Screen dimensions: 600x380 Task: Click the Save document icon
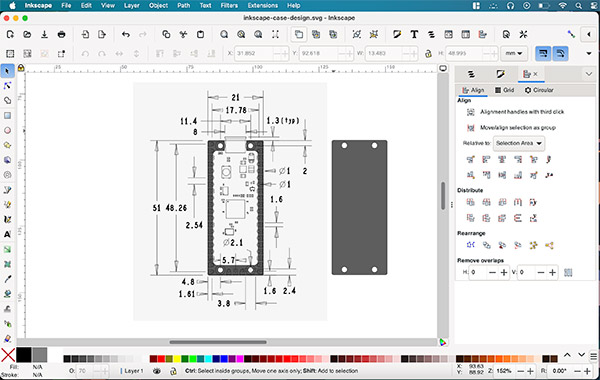[44, 34]
